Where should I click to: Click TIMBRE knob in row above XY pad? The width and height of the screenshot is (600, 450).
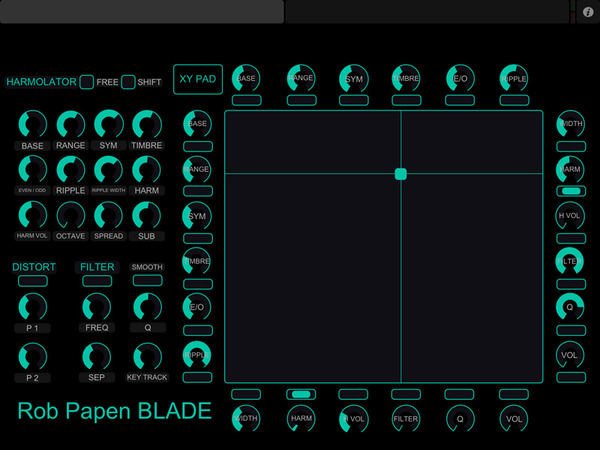click(406, 78)
